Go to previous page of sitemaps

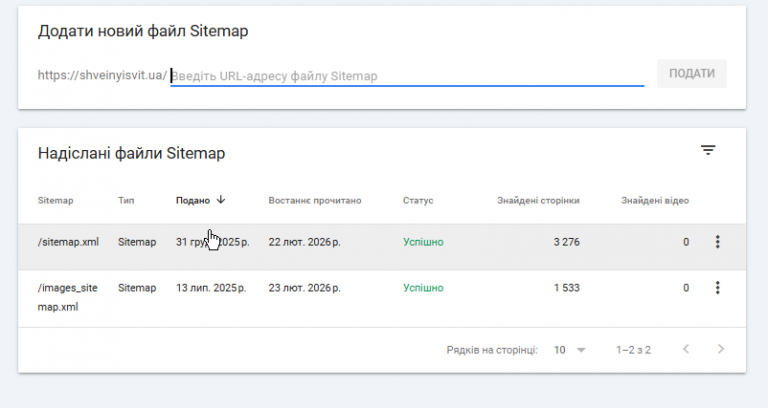(x=686, y=350)
